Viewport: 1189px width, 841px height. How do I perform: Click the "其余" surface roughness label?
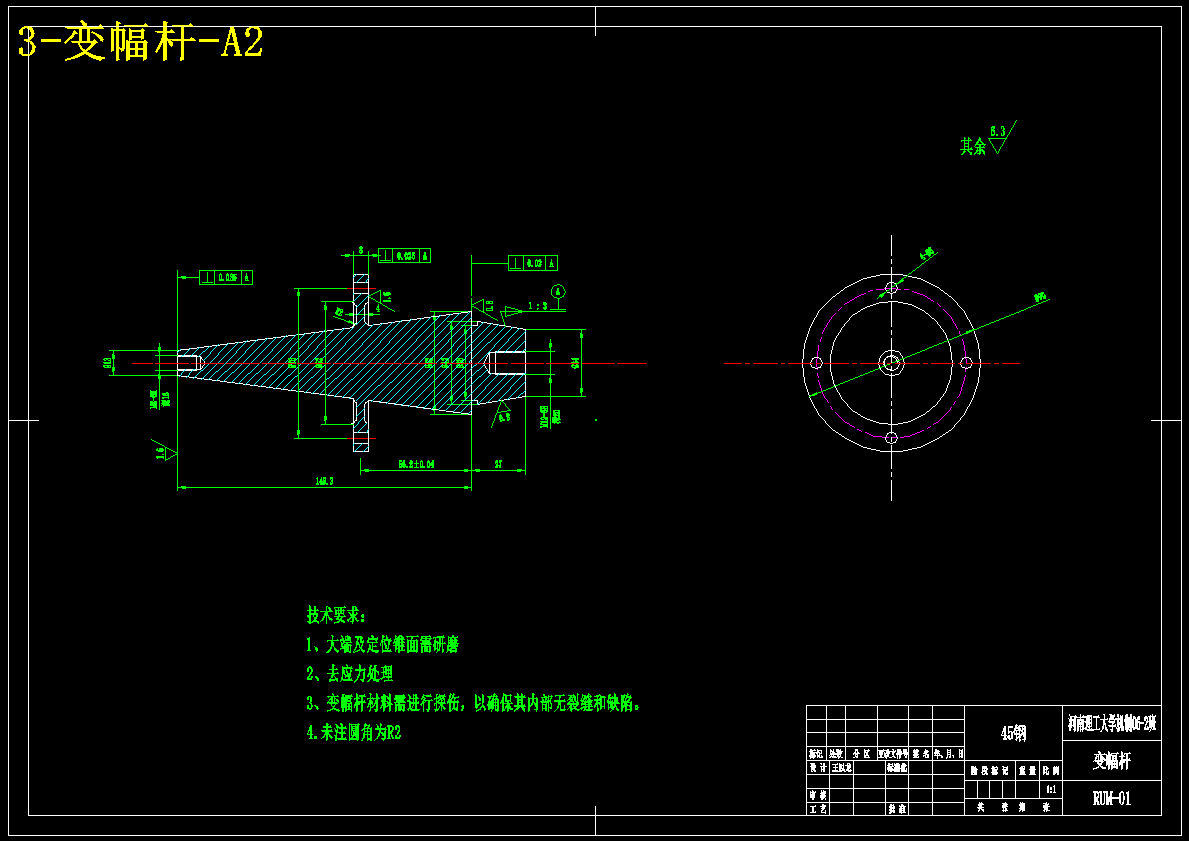(x=973, y=146)
